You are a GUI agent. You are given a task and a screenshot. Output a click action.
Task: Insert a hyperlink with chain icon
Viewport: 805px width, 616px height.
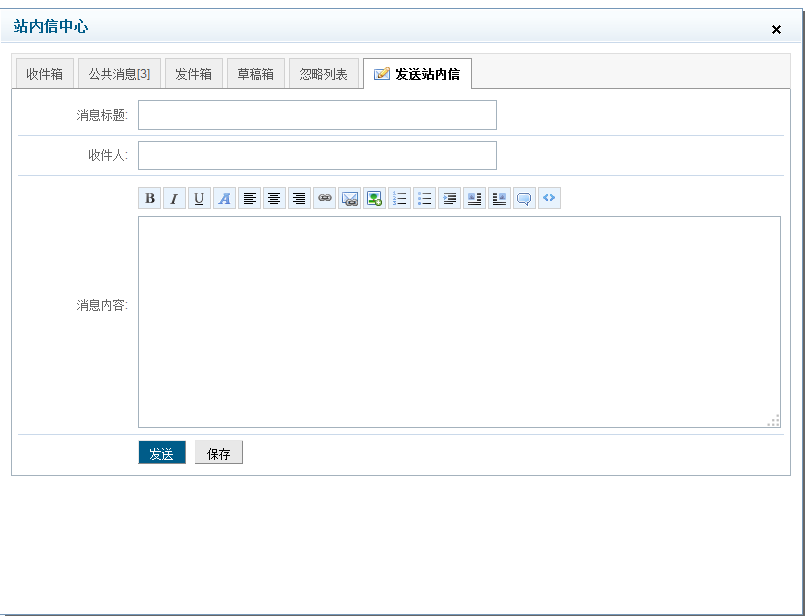point(324,198)
